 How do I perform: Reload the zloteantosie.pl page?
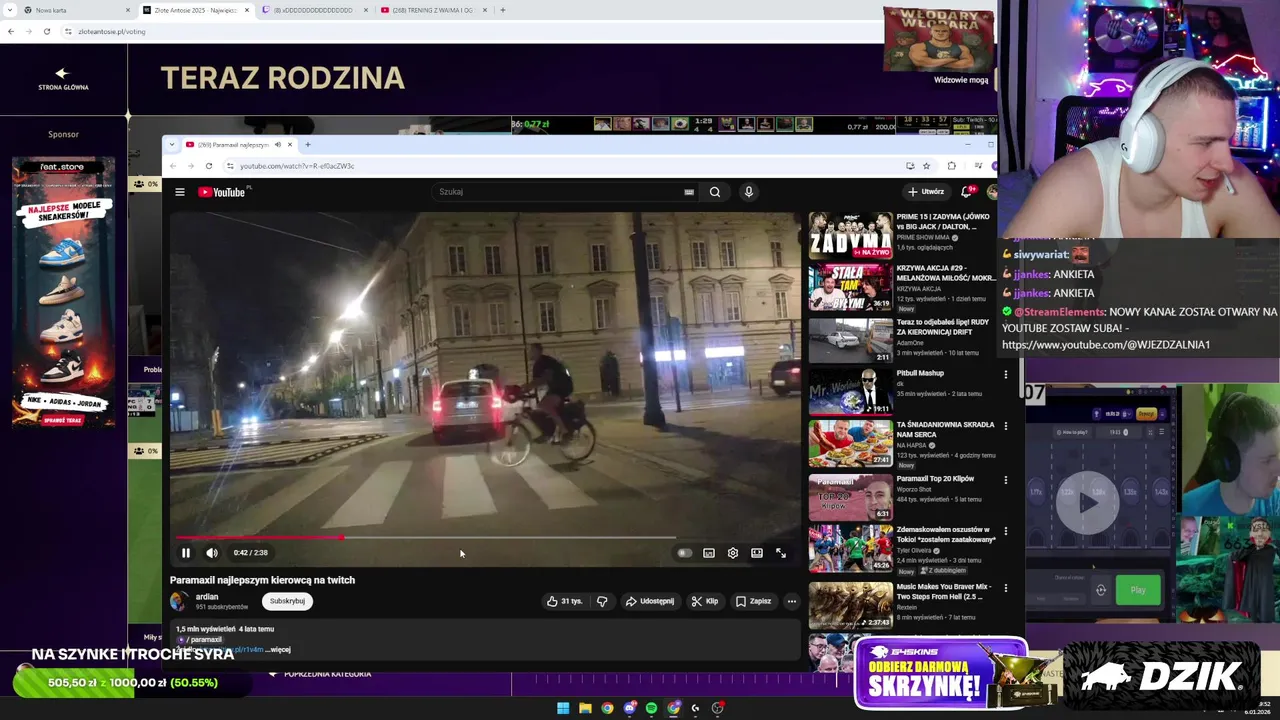click(46, 31)
